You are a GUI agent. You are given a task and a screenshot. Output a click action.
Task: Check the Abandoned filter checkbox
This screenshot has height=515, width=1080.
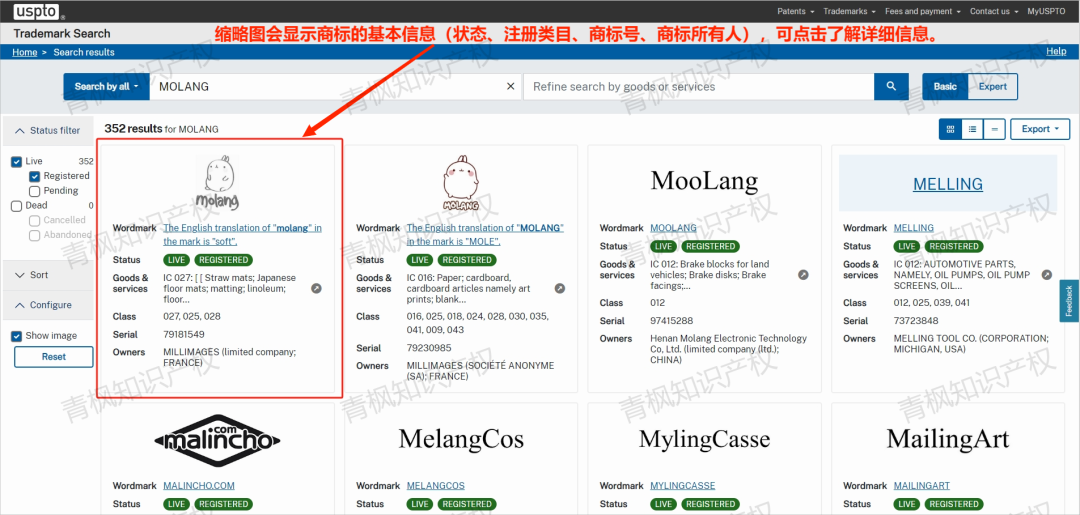click(x=34, y=235)
